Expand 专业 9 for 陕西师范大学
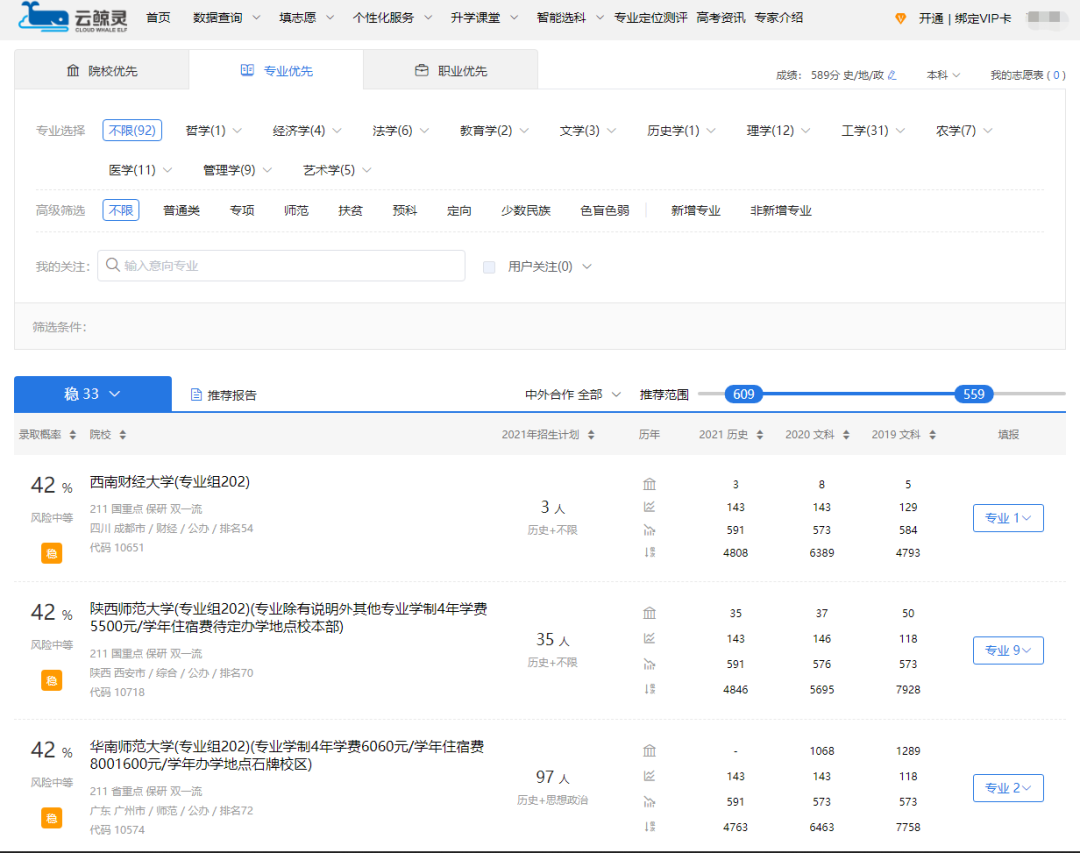The image size is (1080, 853). [1008, 650]
